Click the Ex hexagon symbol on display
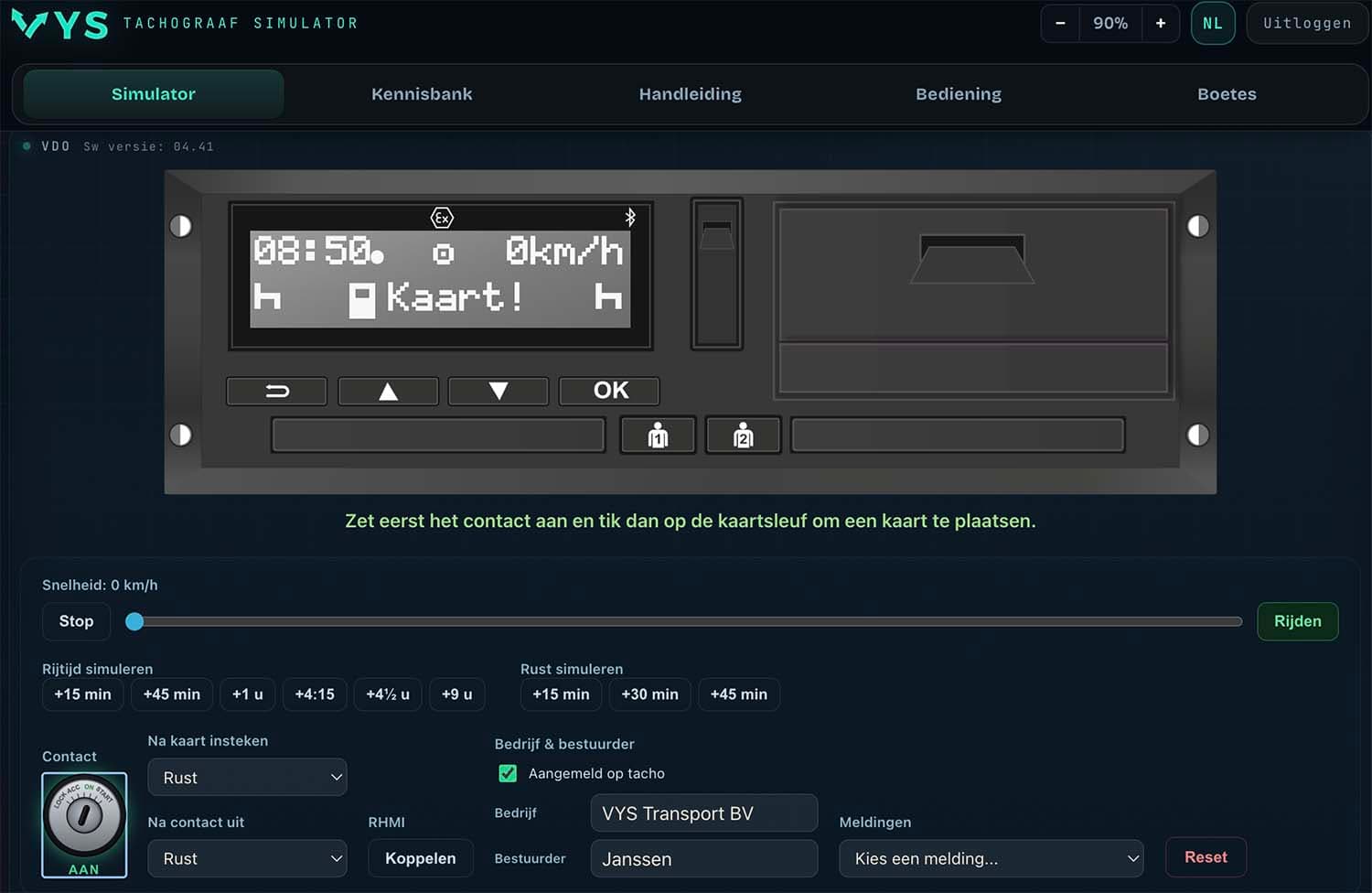This screenshot has height=893, width=1372. (443, 218)
